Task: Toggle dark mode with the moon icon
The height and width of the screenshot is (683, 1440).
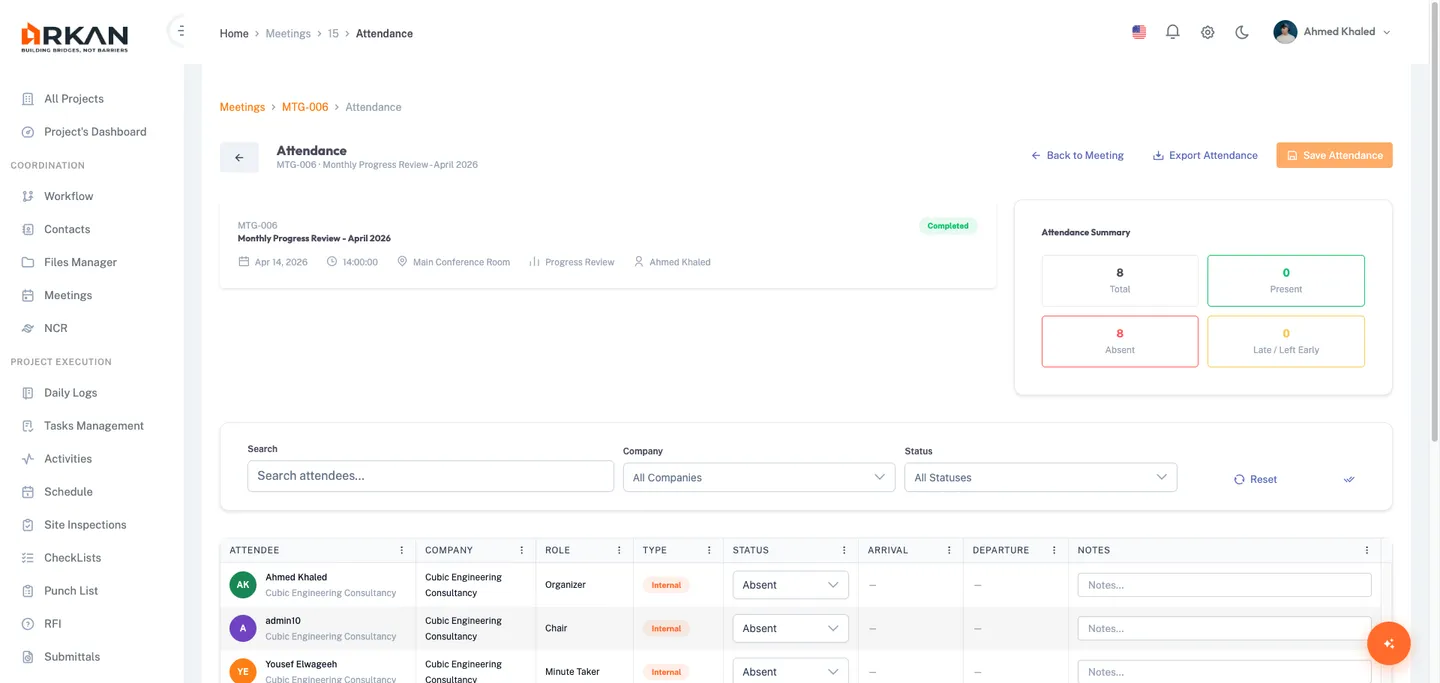Action: pyautogui.click(x=1242, y=31)
